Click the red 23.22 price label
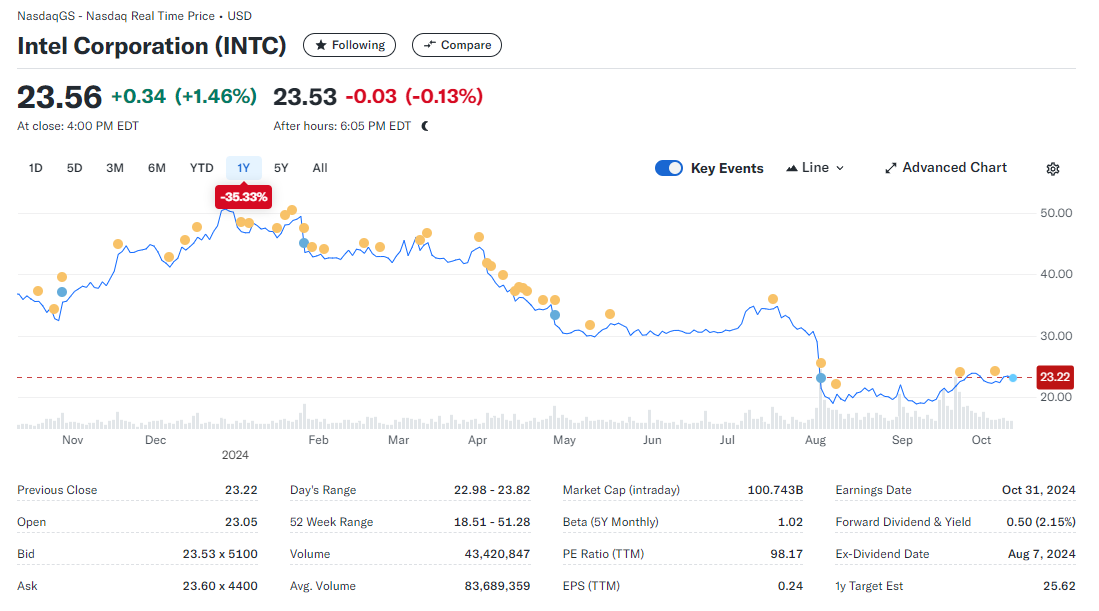The image size is (1099, 611). [x=1055, y=377]
